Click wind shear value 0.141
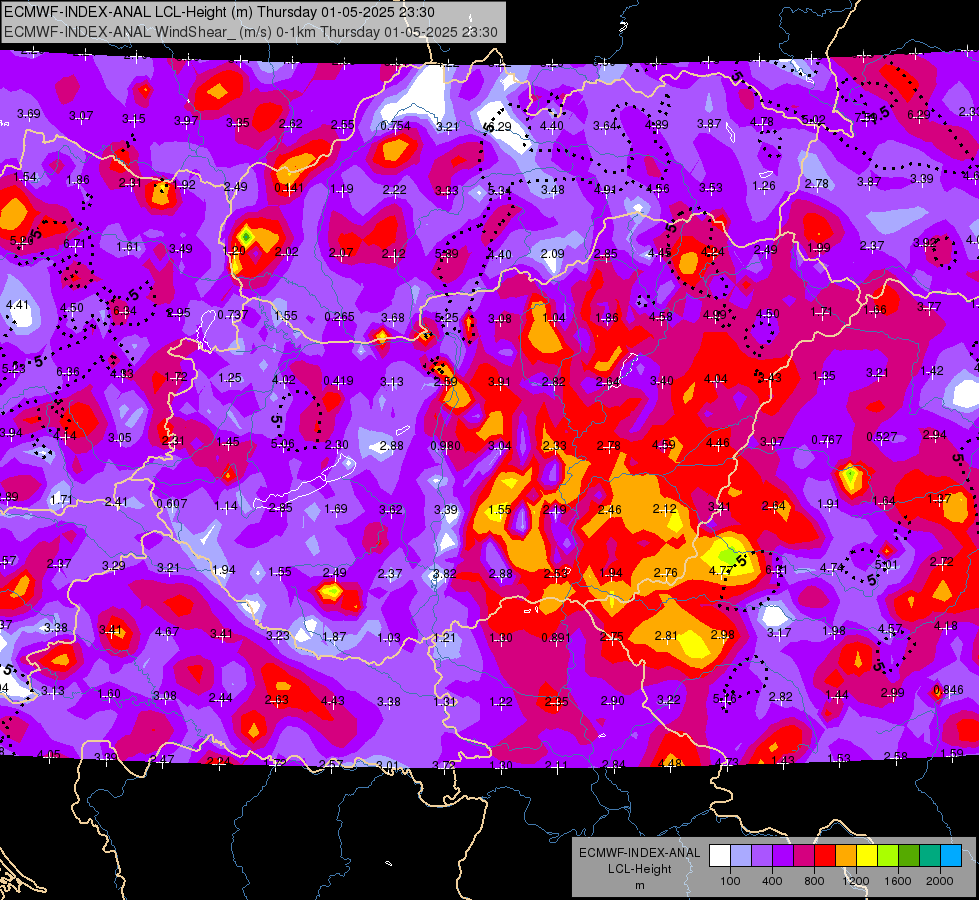The image size is (979, 900). (289, 187)
